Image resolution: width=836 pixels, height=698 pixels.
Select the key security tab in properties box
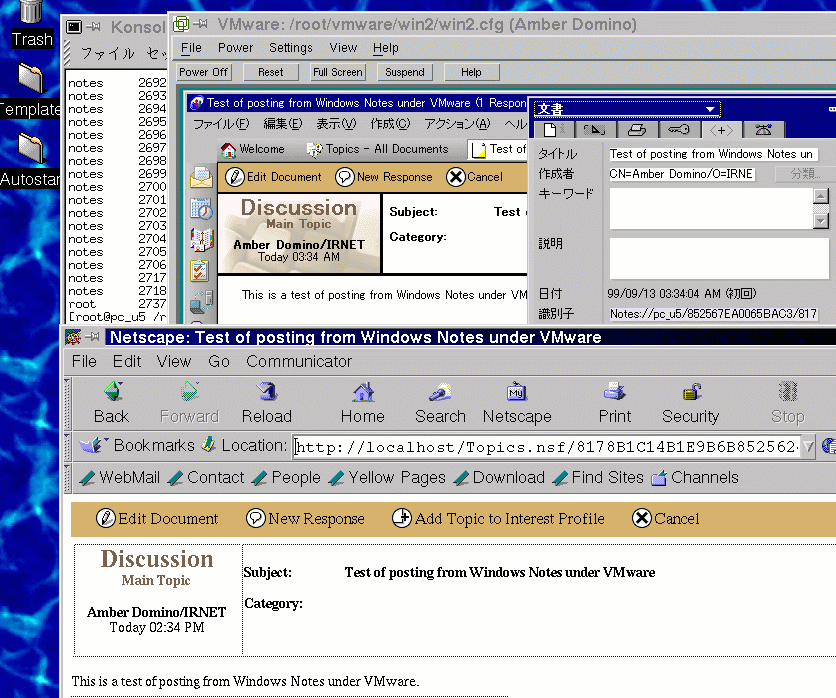click(679, 130)
